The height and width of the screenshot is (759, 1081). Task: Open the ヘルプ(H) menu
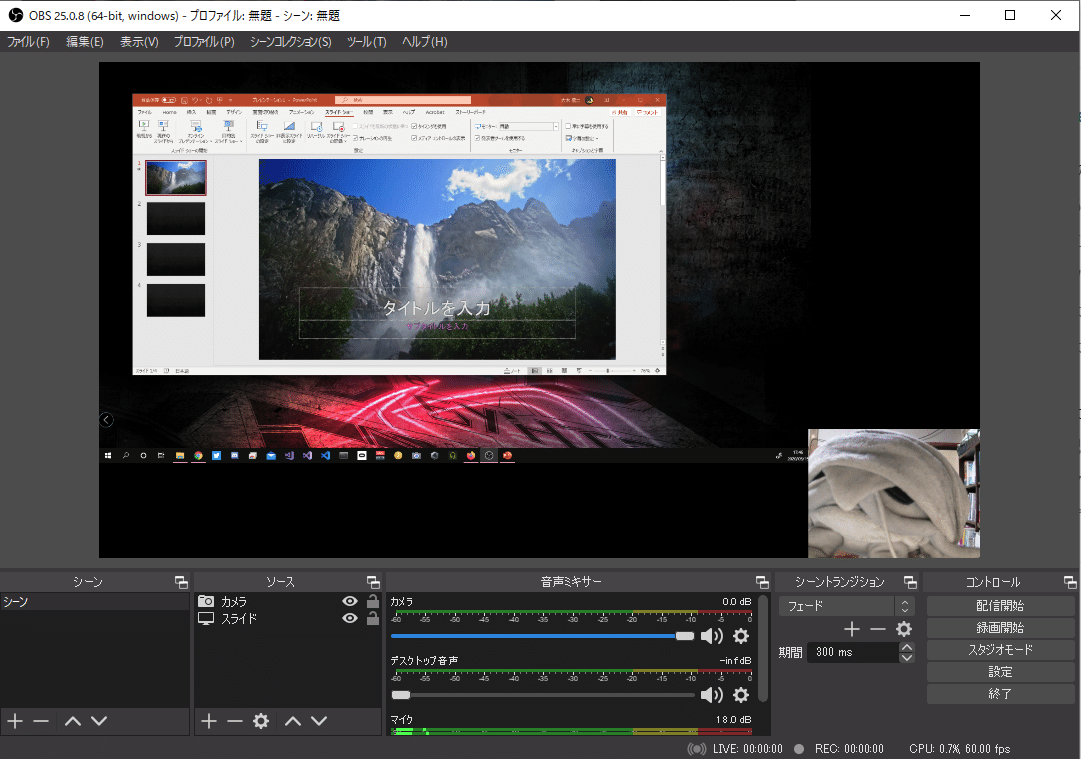[425, 41]
